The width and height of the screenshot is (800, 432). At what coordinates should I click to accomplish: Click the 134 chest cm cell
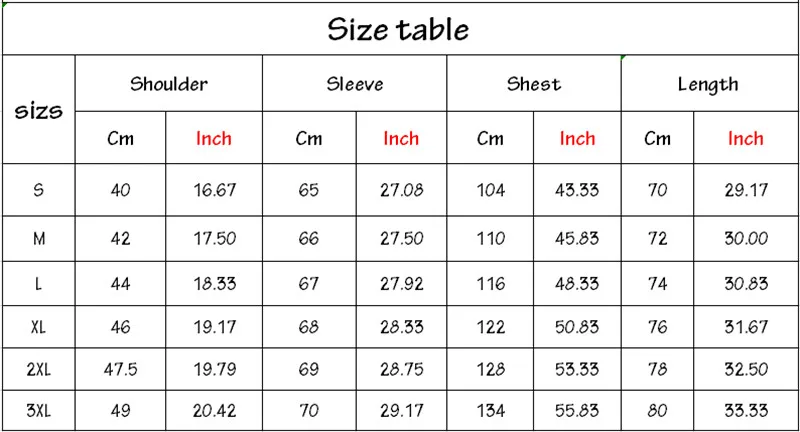(490, 411)
